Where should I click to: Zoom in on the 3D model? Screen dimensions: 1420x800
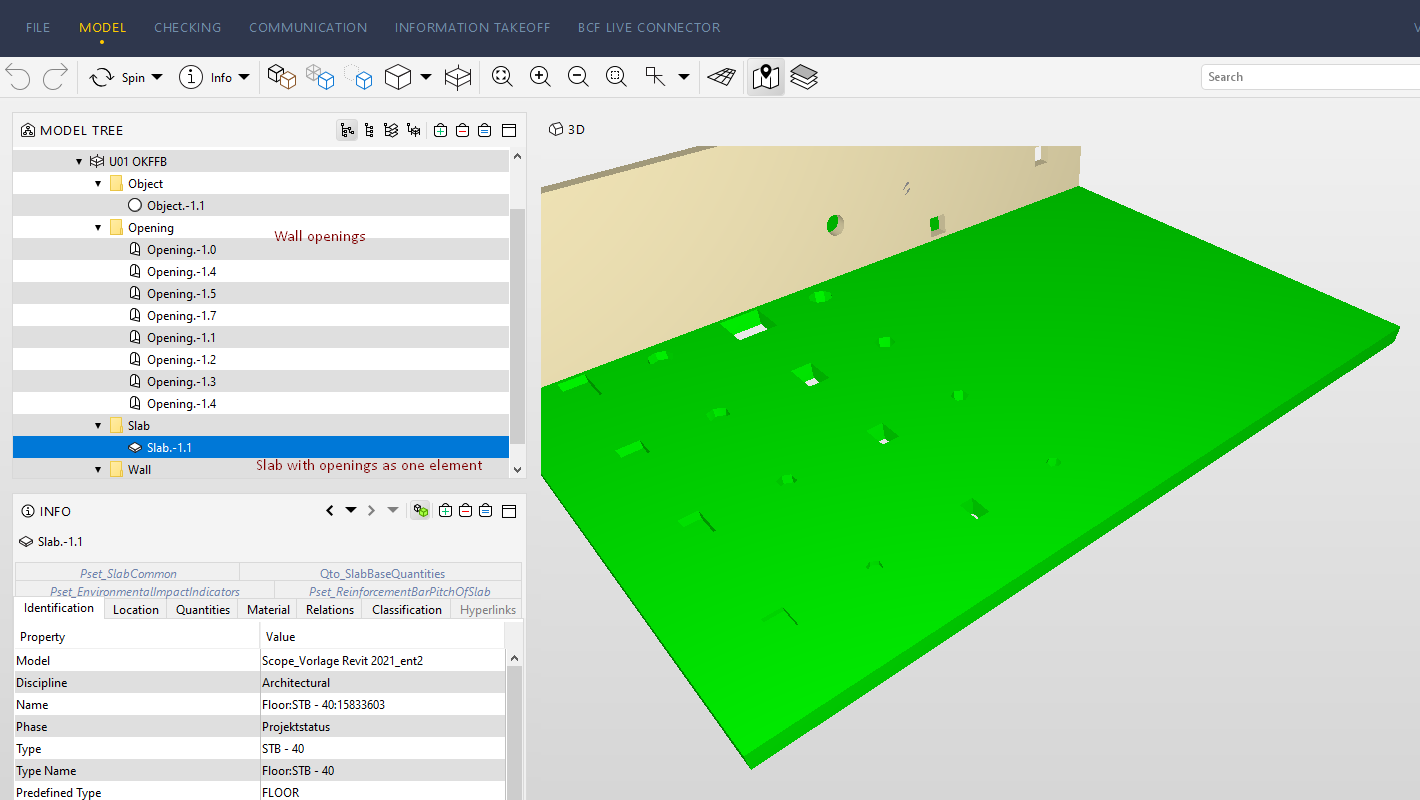point(540,76)
